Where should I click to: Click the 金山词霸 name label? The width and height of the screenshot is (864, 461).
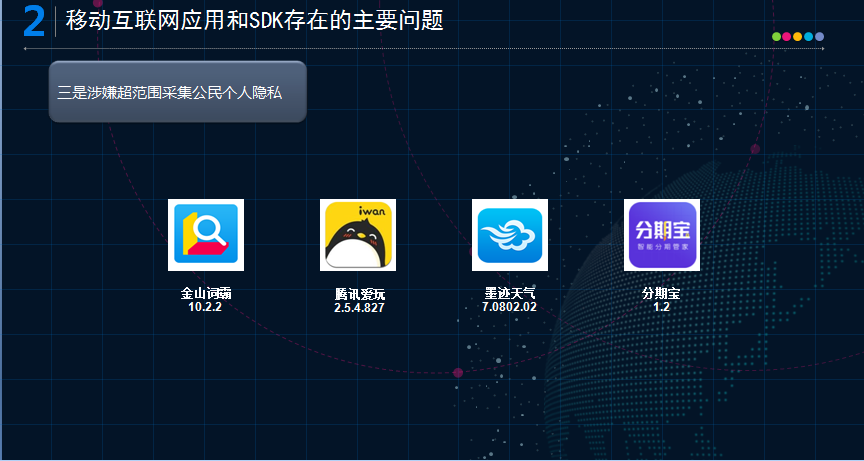click(206, 294)
